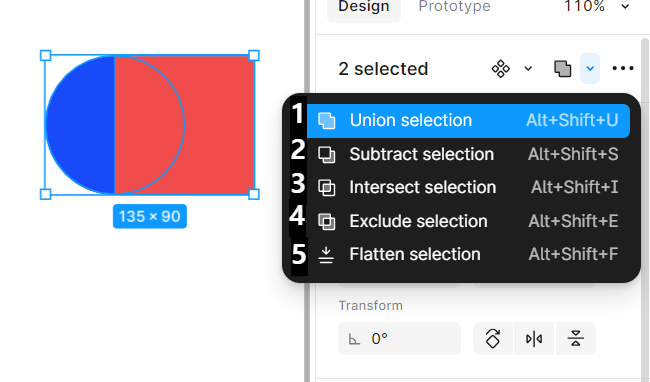Image resolution: width=650 pixels, height=382 pixels.
Task: Click the Subtract selection icon
Action: (327, 155)
